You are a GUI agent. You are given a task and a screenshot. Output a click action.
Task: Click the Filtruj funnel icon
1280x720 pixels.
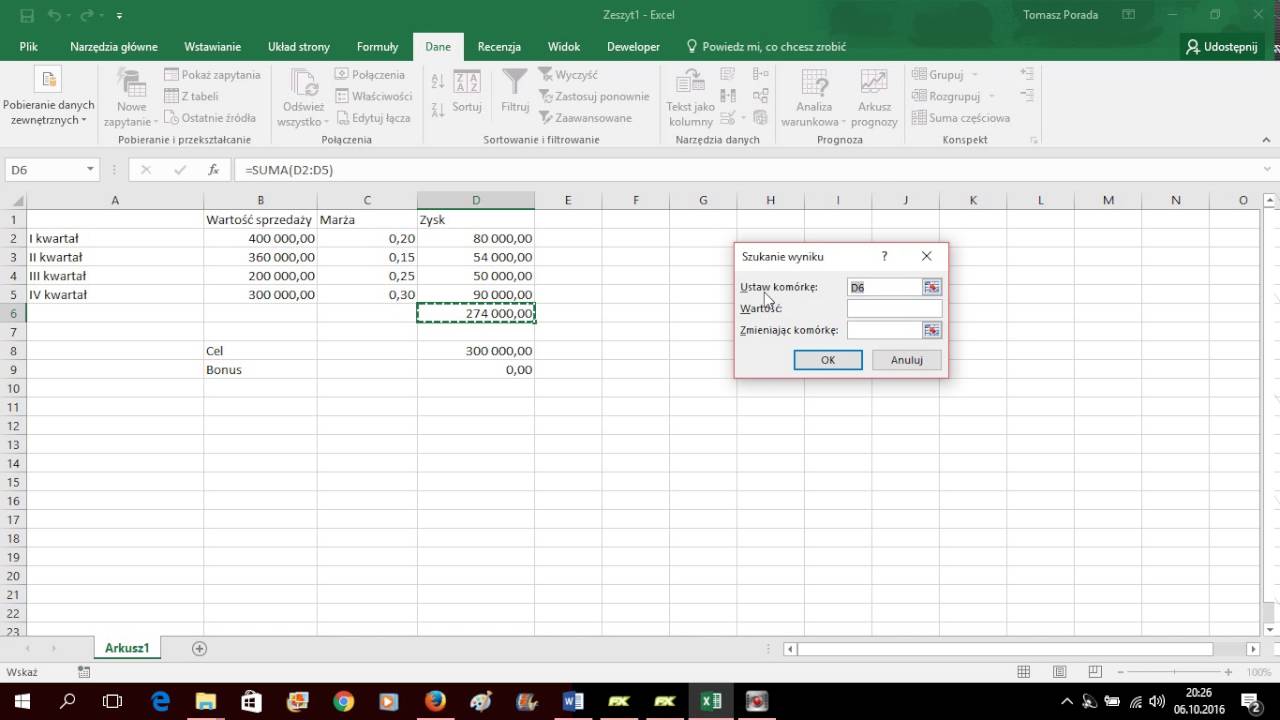[x=515, y=91]
